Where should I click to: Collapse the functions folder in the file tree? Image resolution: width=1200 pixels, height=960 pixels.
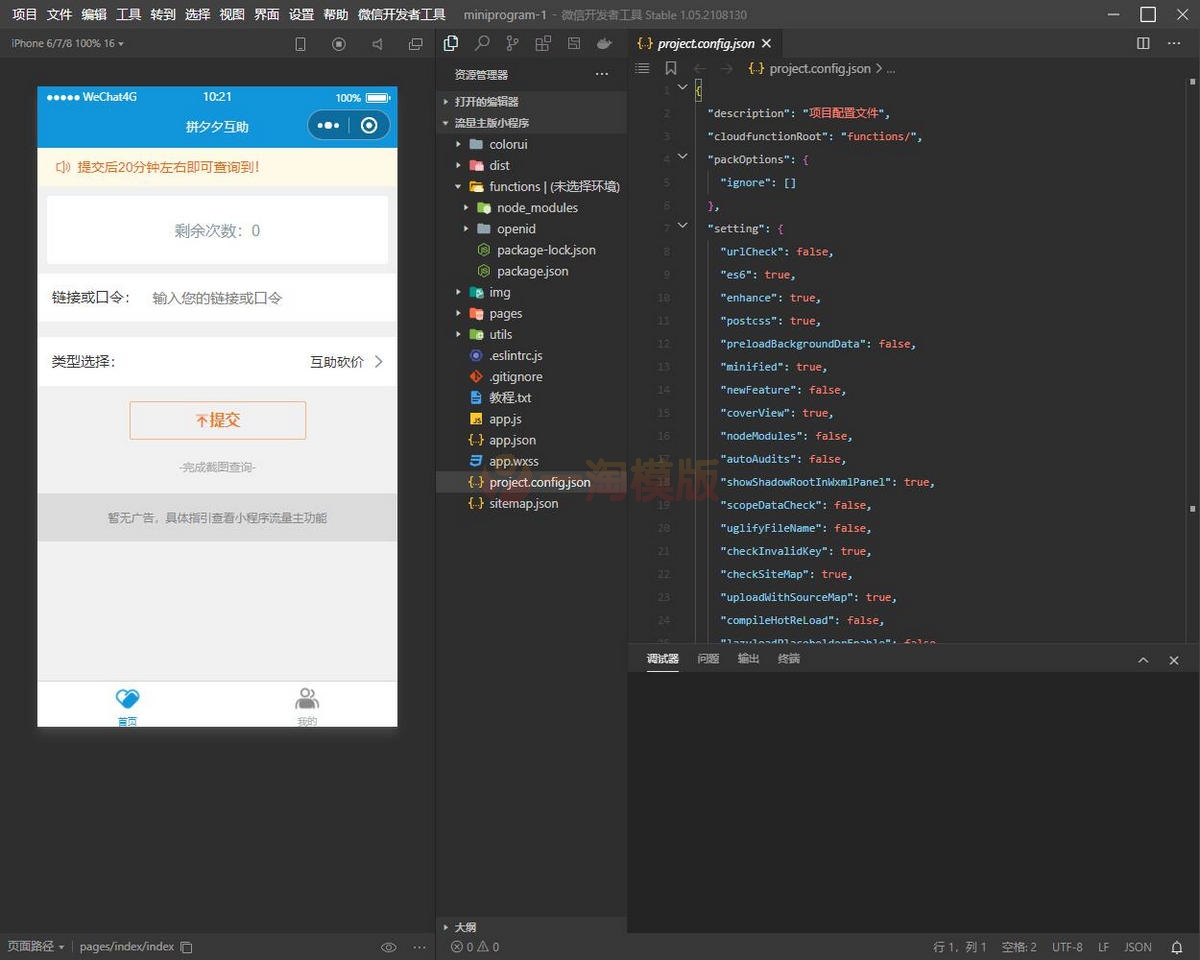pos(514,187)
